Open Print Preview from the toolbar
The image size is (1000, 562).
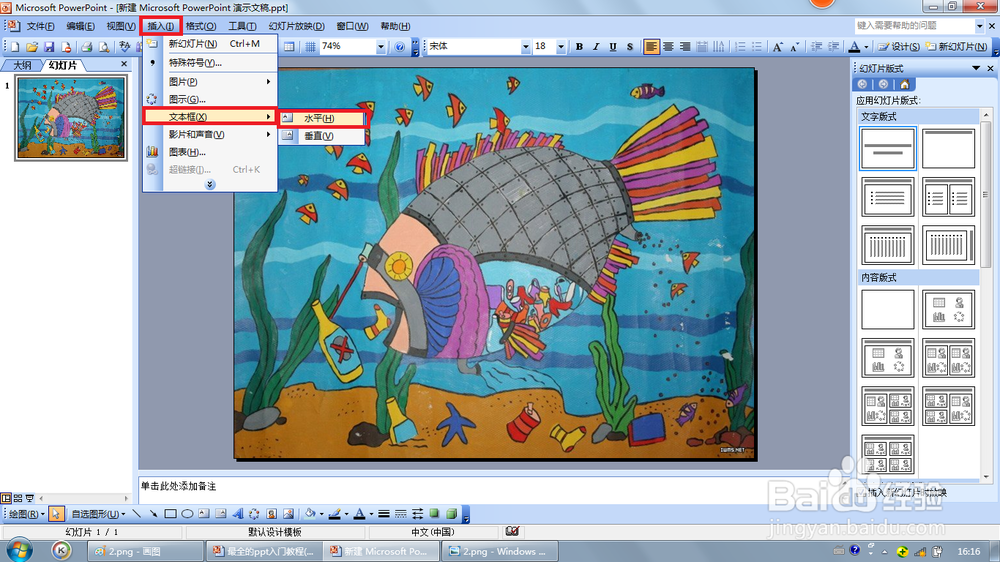click(103, 47)
